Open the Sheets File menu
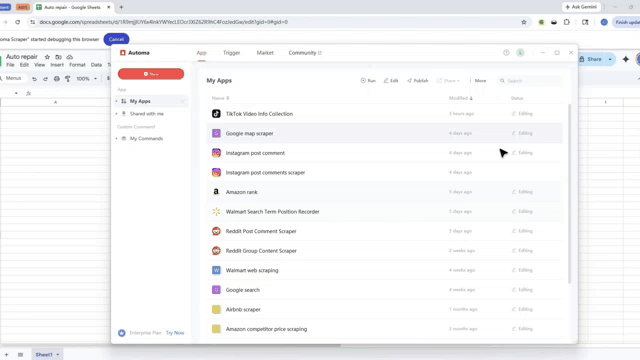 click(10, 65)
